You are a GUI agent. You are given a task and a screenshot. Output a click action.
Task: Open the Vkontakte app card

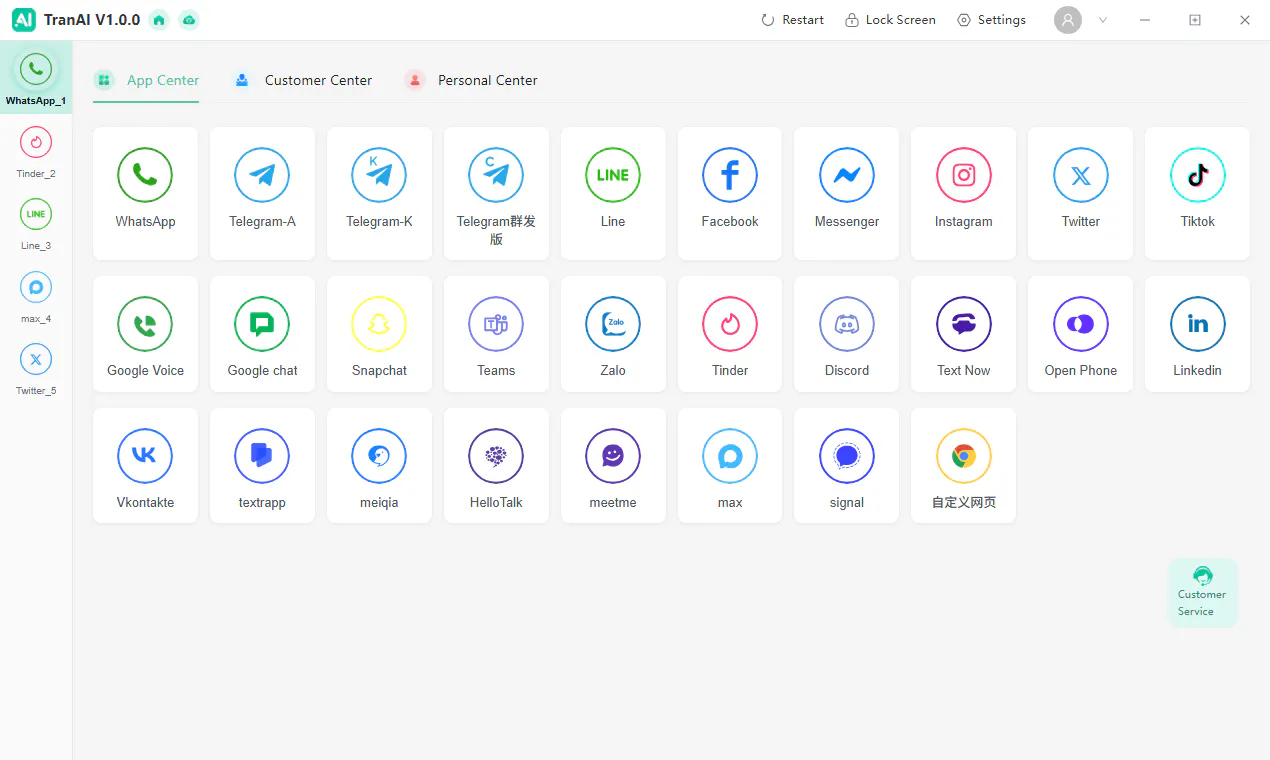[145, 465]
